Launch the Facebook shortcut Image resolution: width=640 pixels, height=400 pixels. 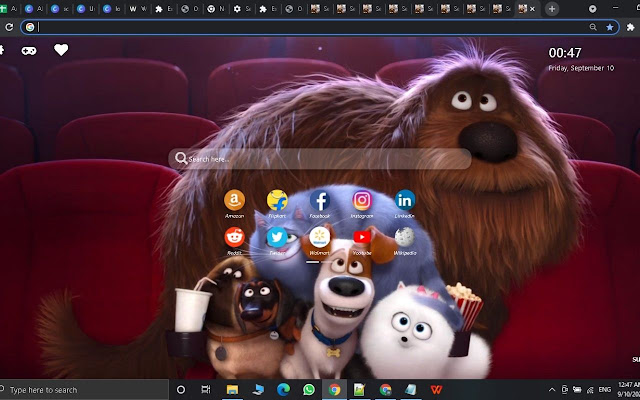[x=320, y=200]
